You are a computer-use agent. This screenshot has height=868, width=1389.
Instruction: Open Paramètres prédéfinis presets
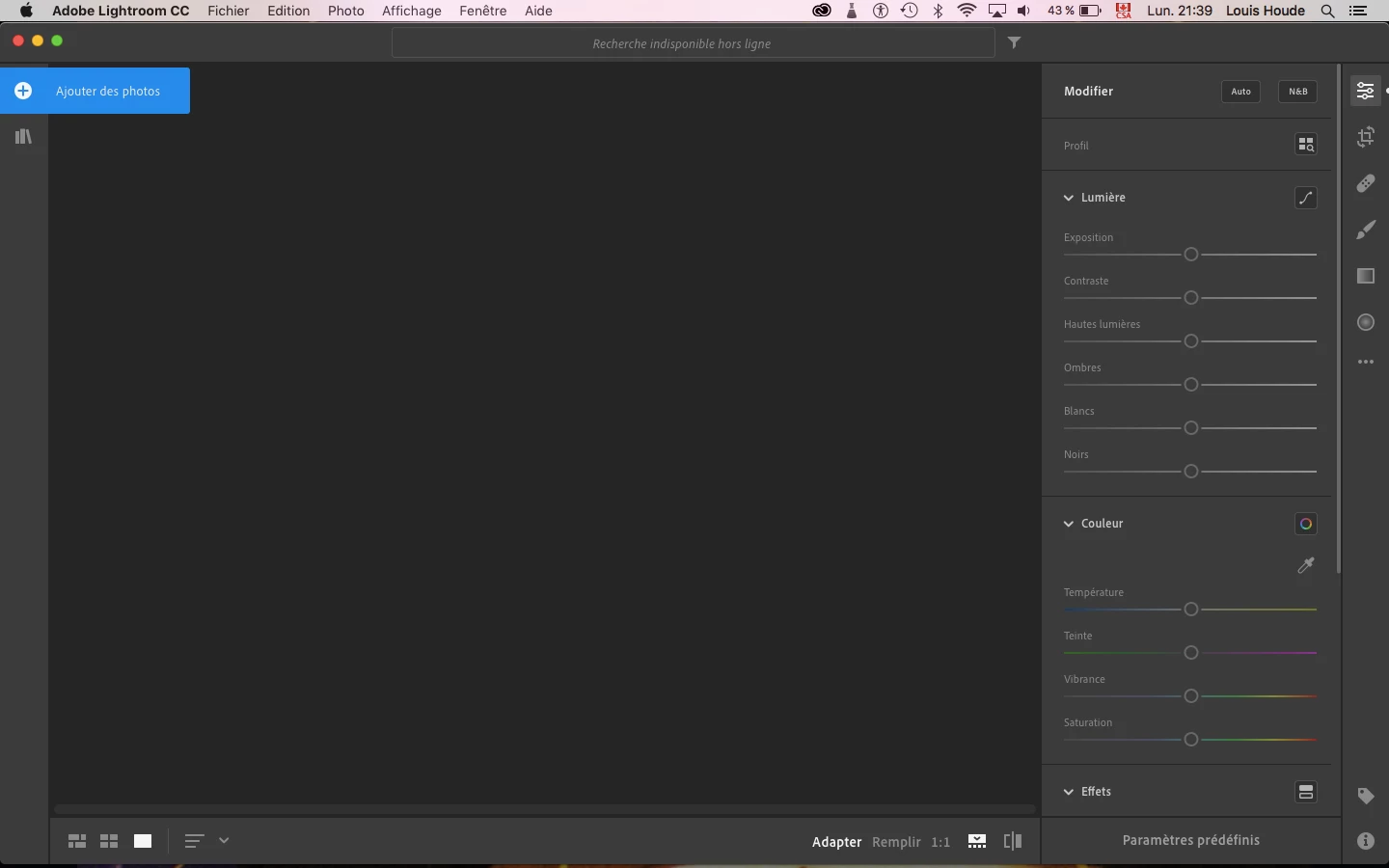[x=1191, y=840]
